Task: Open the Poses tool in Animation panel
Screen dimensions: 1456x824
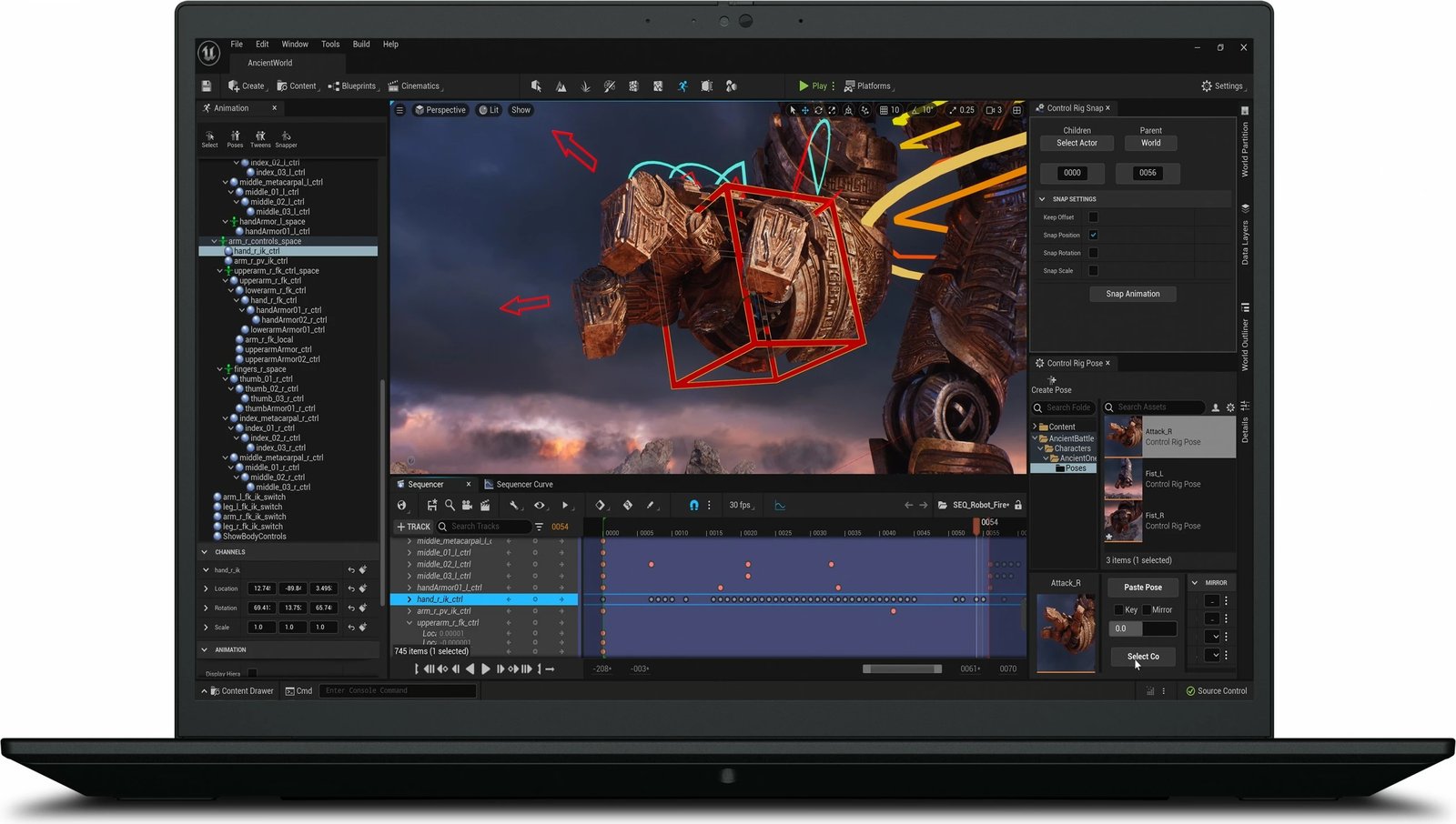Action: [235, 137]
